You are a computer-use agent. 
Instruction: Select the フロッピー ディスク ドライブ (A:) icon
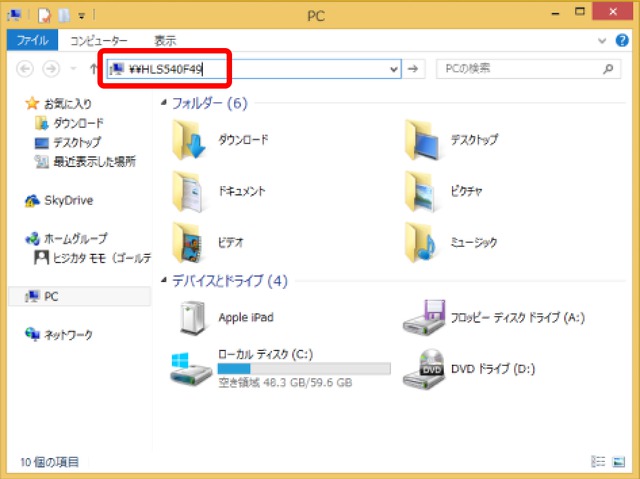click(424, 317)
